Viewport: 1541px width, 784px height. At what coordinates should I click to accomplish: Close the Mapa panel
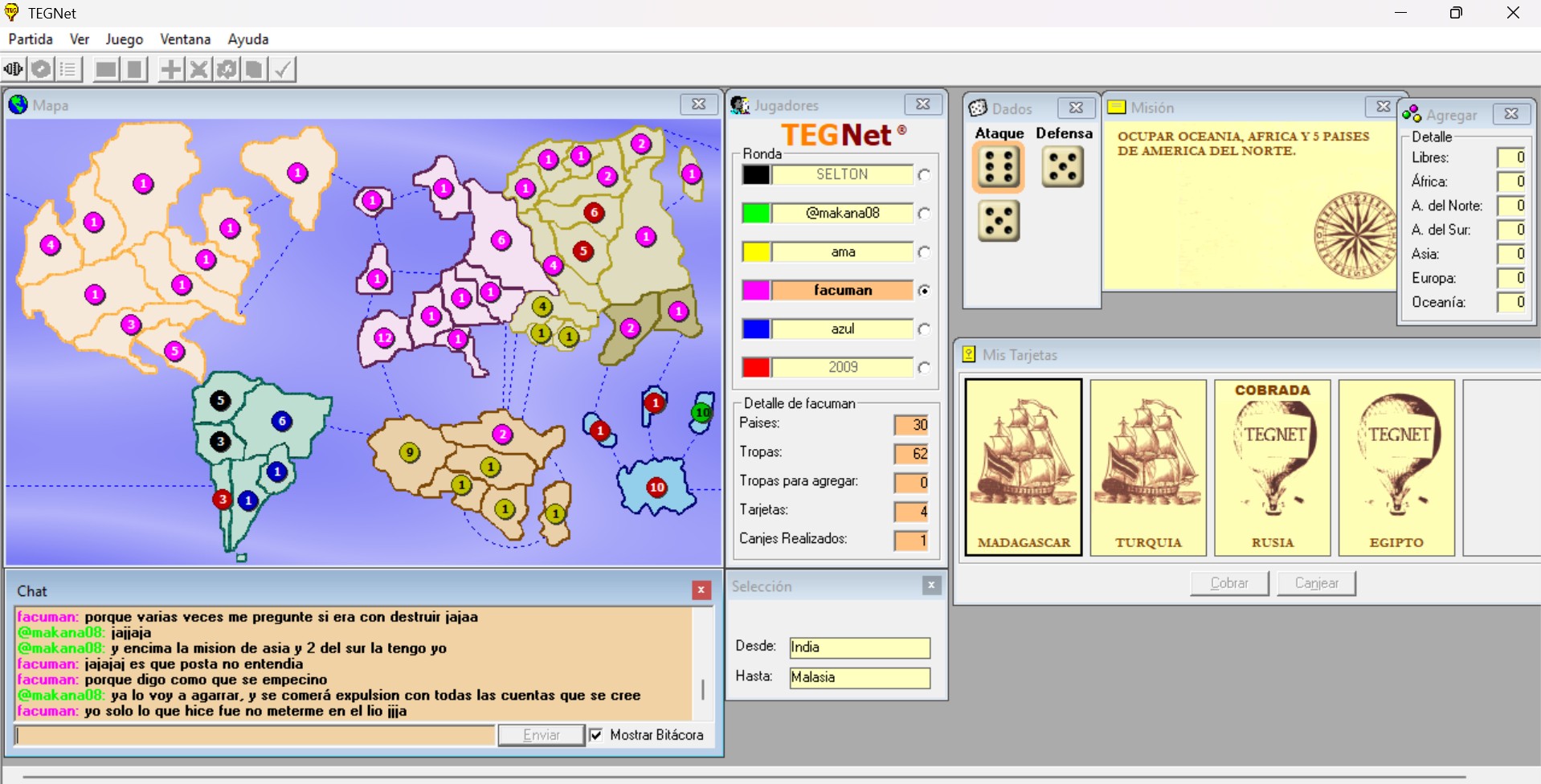[698, 104]
